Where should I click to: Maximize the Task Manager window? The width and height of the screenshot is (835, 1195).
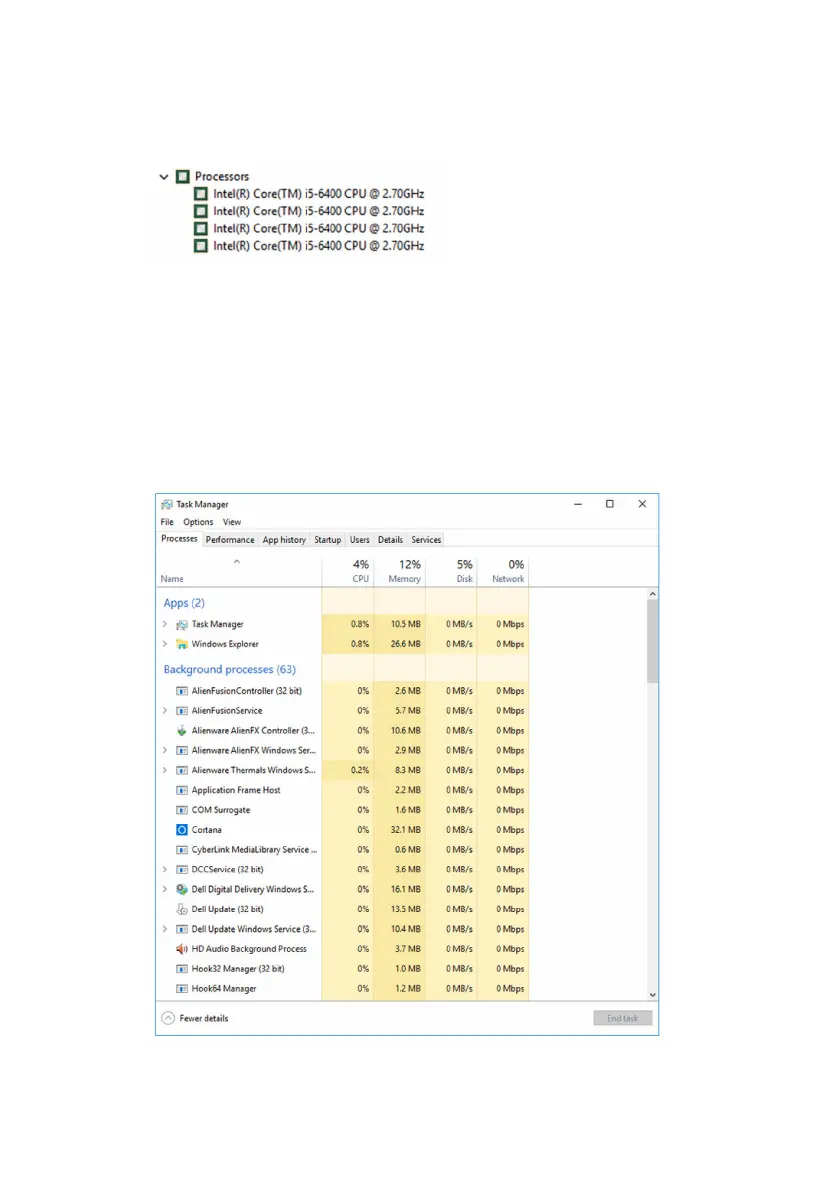(609, 504)
